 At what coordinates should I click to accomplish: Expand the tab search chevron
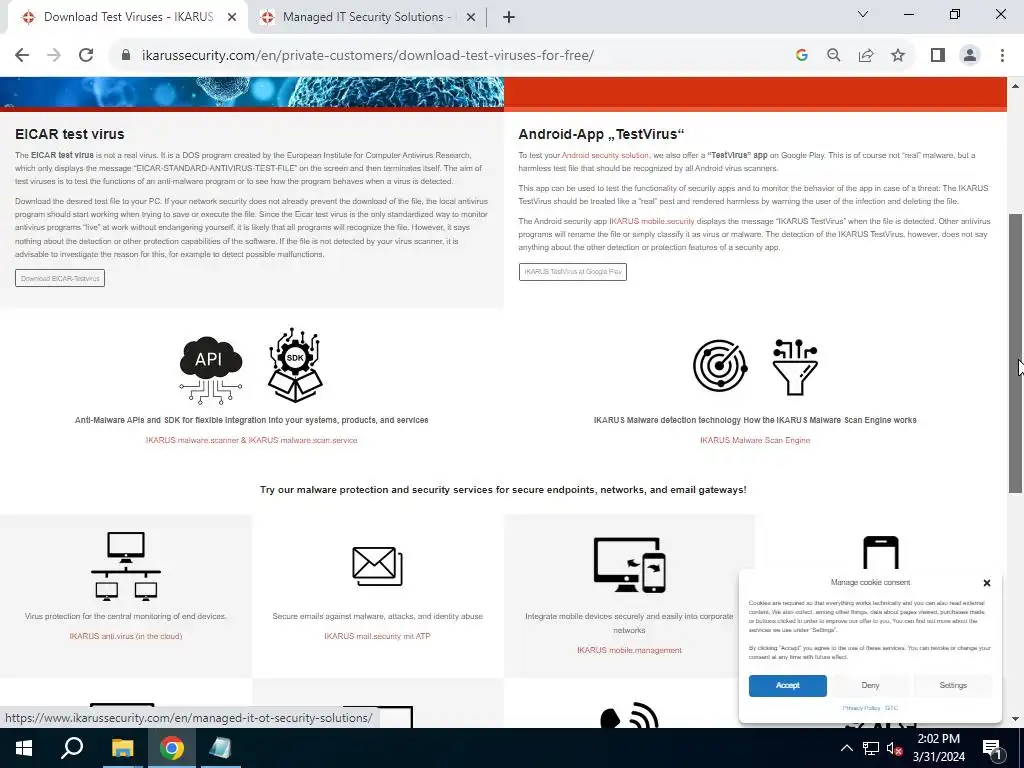tap(863, 14)
